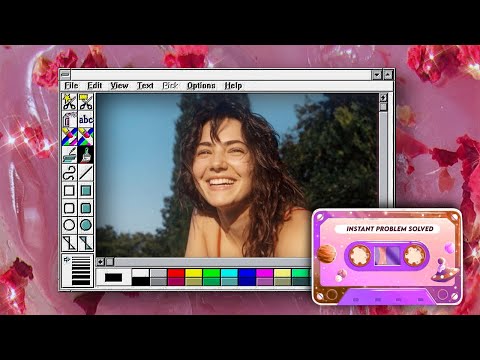
Task: Select the Filled Circle tool
Action: coord(86,225)
